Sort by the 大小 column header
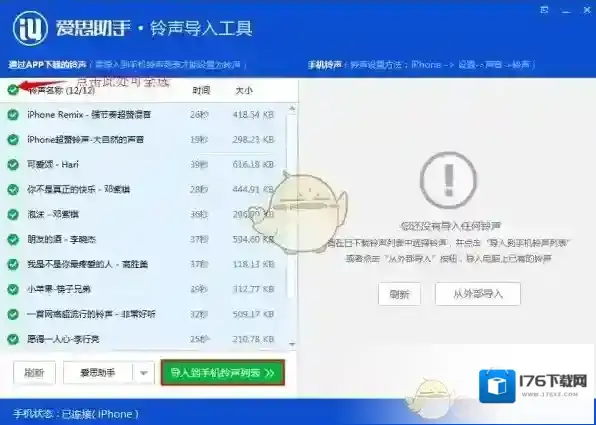 coord(244,90)
